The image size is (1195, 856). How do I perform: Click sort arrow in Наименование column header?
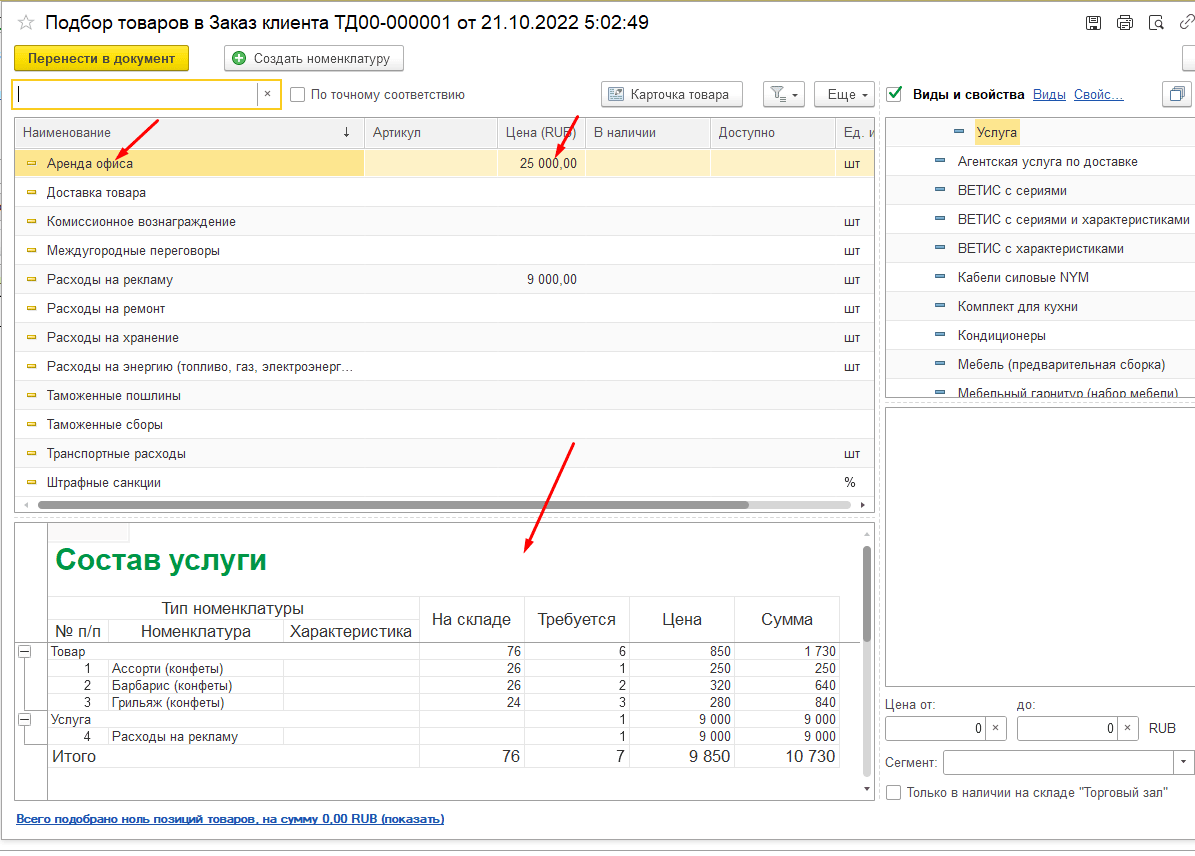pos(346,132)
